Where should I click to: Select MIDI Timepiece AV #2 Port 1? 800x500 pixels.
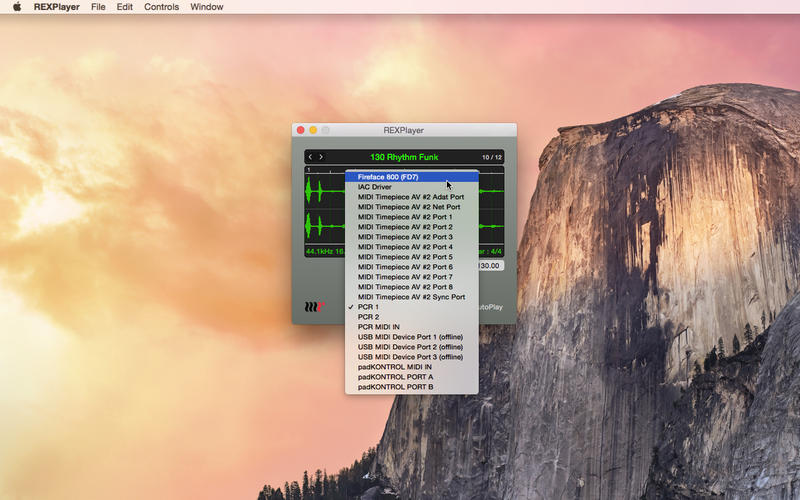point(412,217)
